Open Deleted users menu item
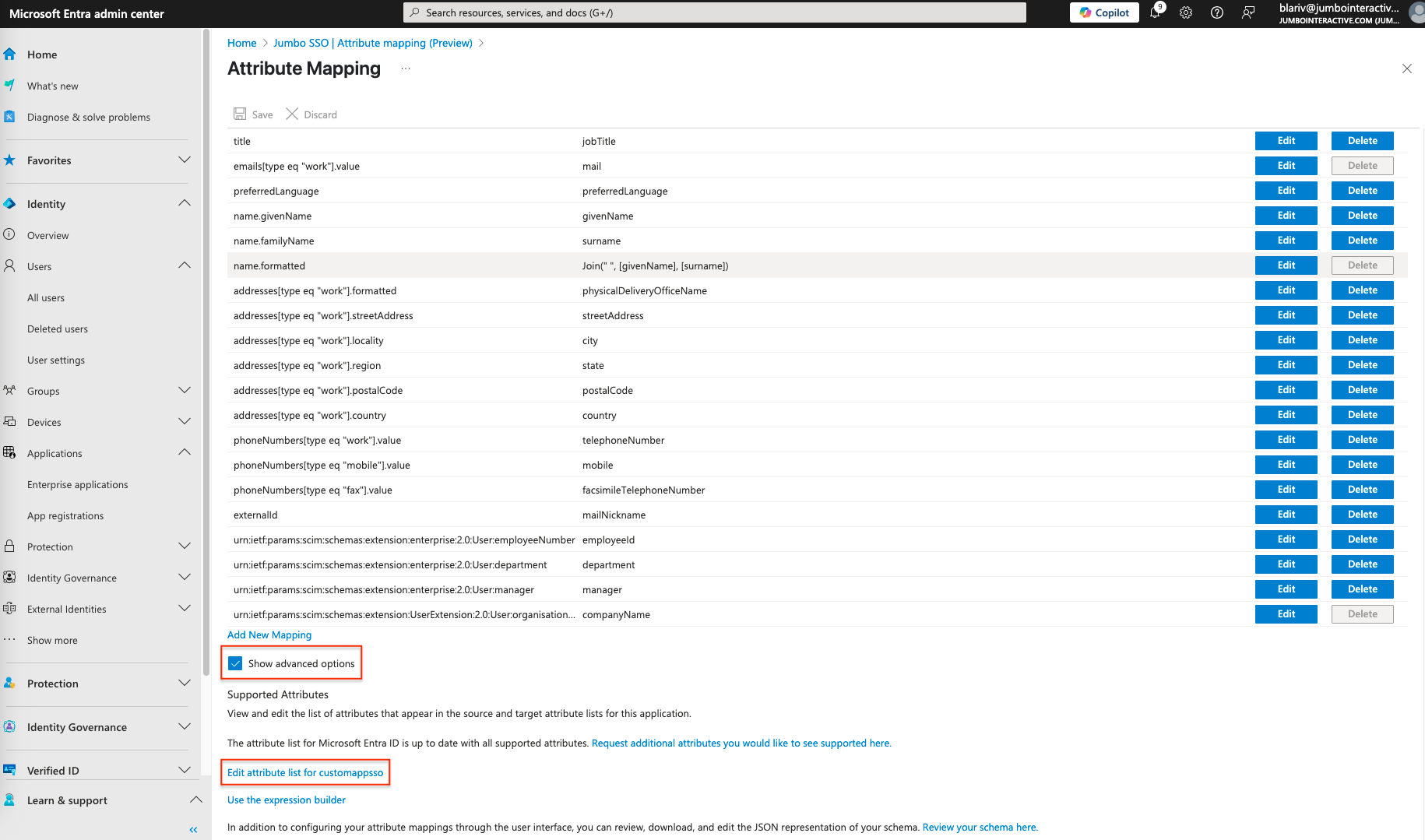Image resolution: width=1425 pixels, height=840 pixels. coord(58,329)
